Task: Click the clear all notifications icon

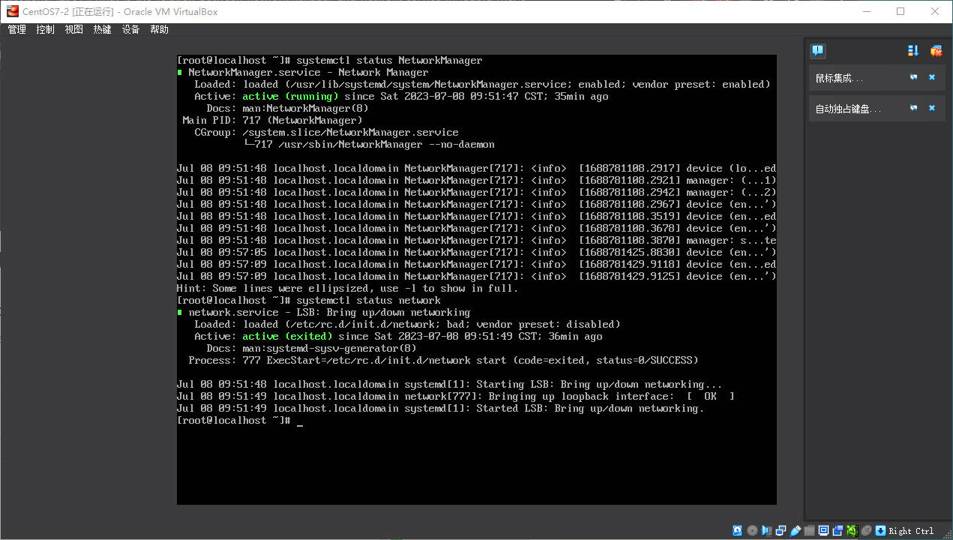Action: [x=936, y=50]
